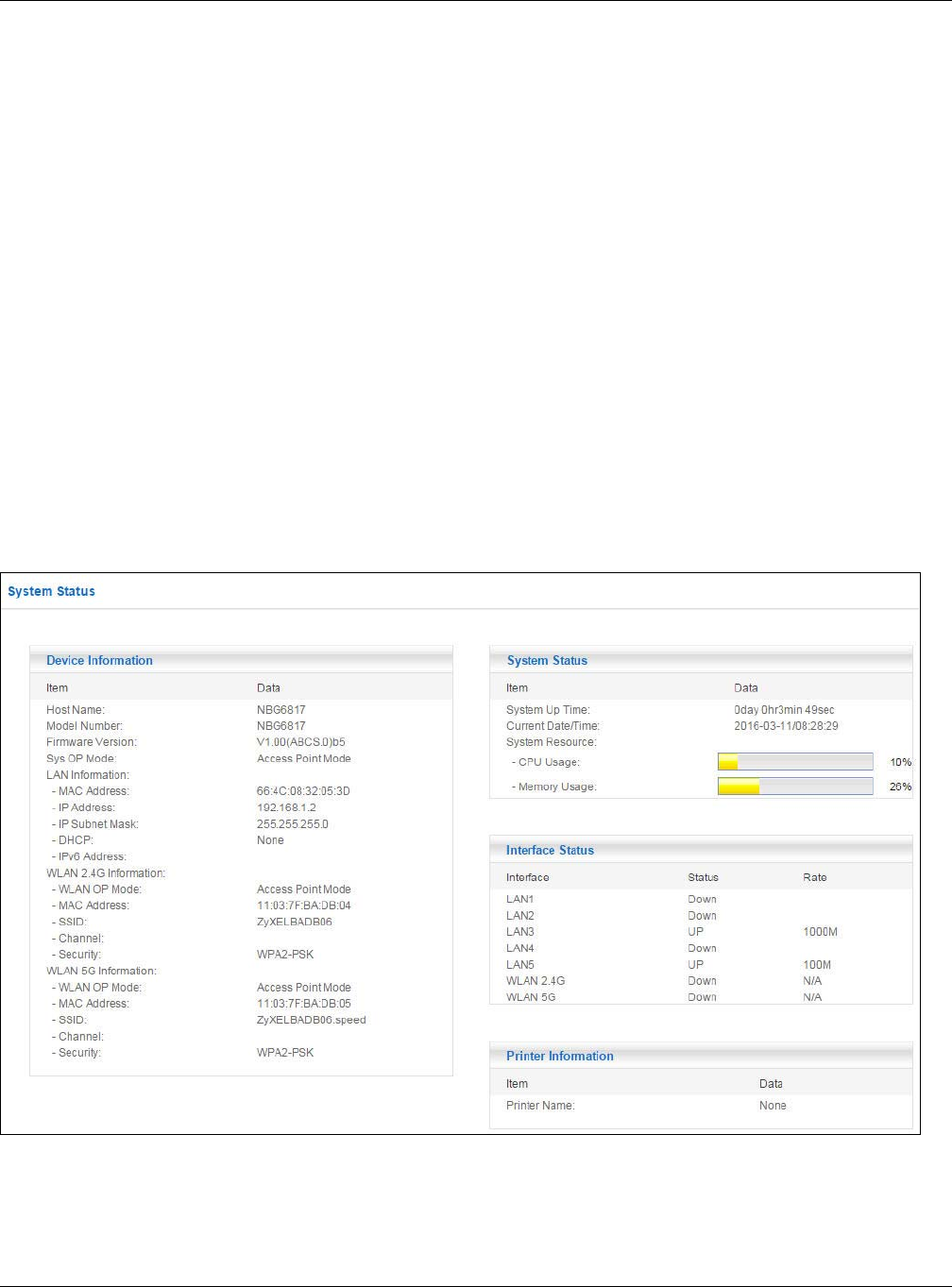
Task: Select the Model Number label
Action: [x=84, y=726]
